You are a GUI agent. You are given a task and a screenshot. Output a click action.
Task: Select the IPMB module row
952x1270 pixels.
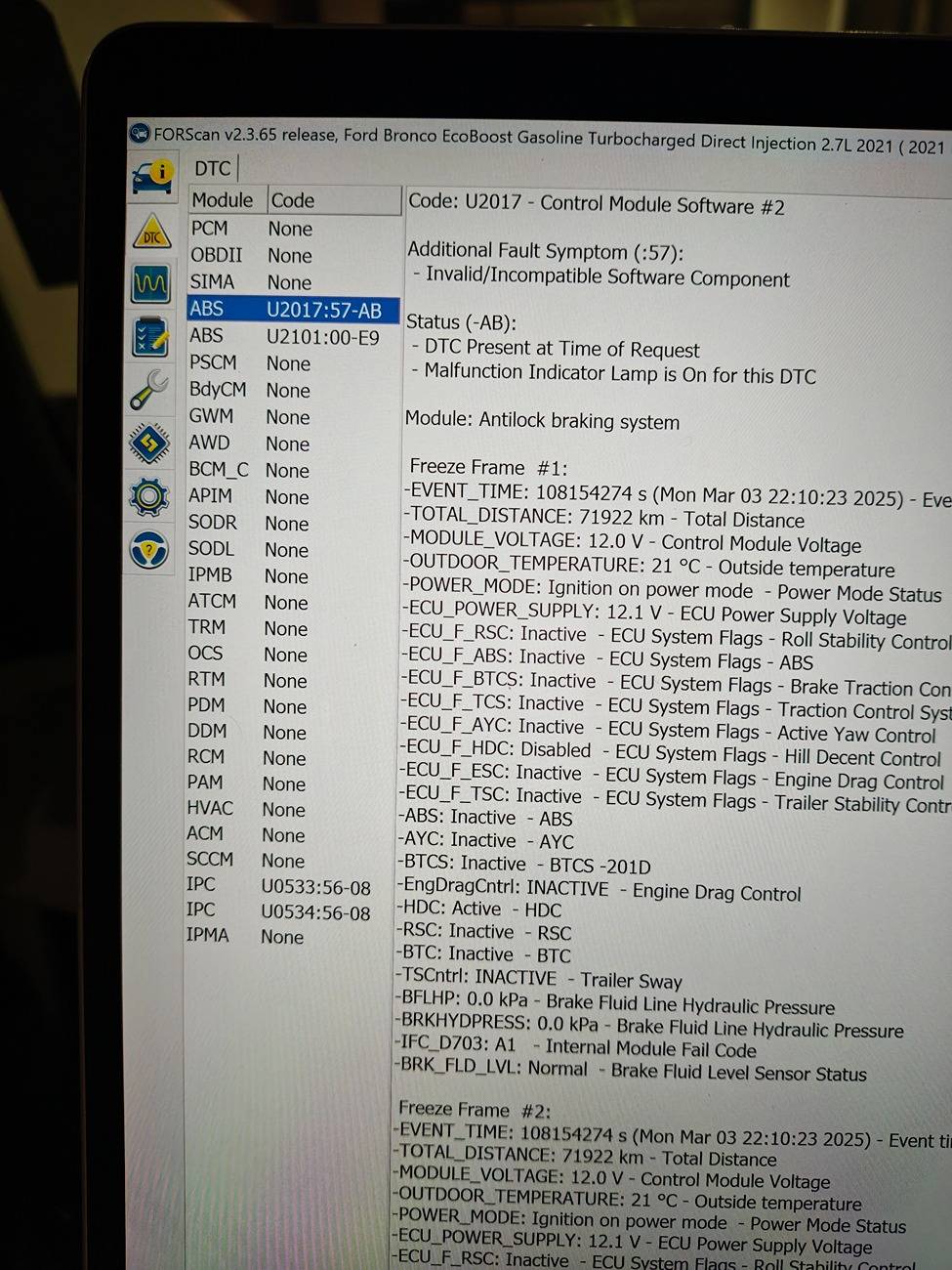[x=292, y=575]
